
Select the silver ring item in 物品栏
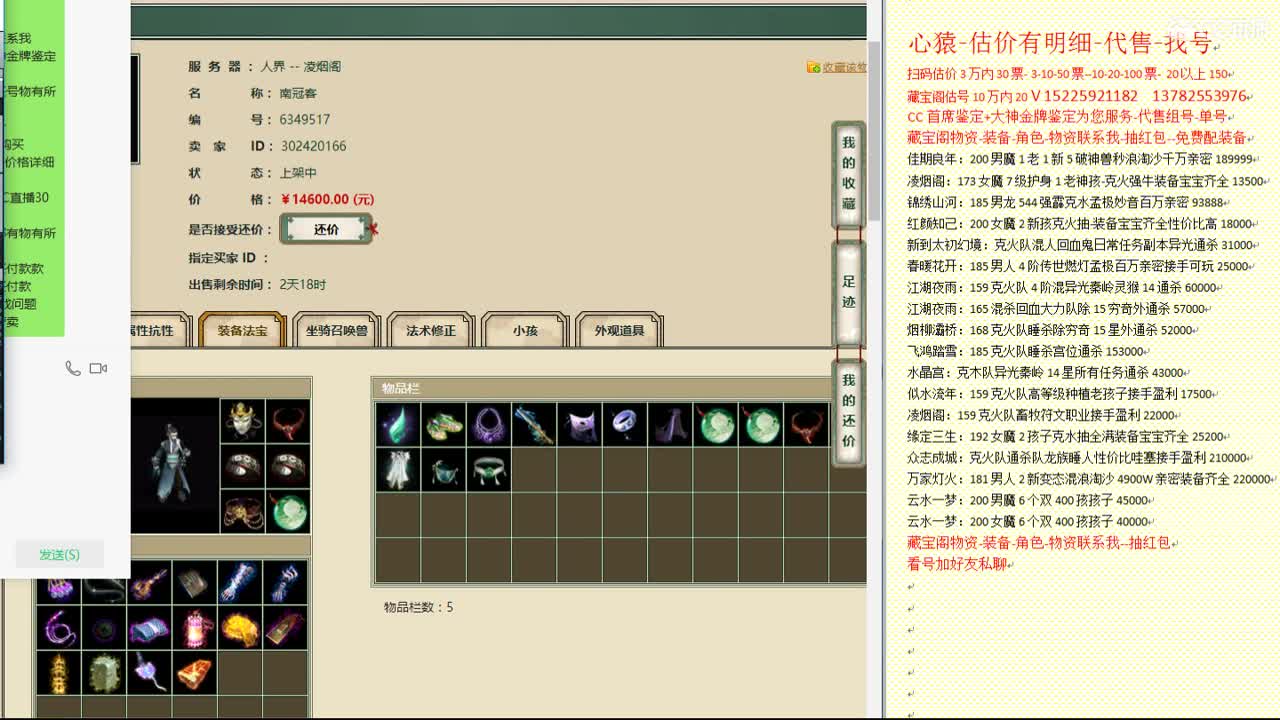(x=624, y=425)
